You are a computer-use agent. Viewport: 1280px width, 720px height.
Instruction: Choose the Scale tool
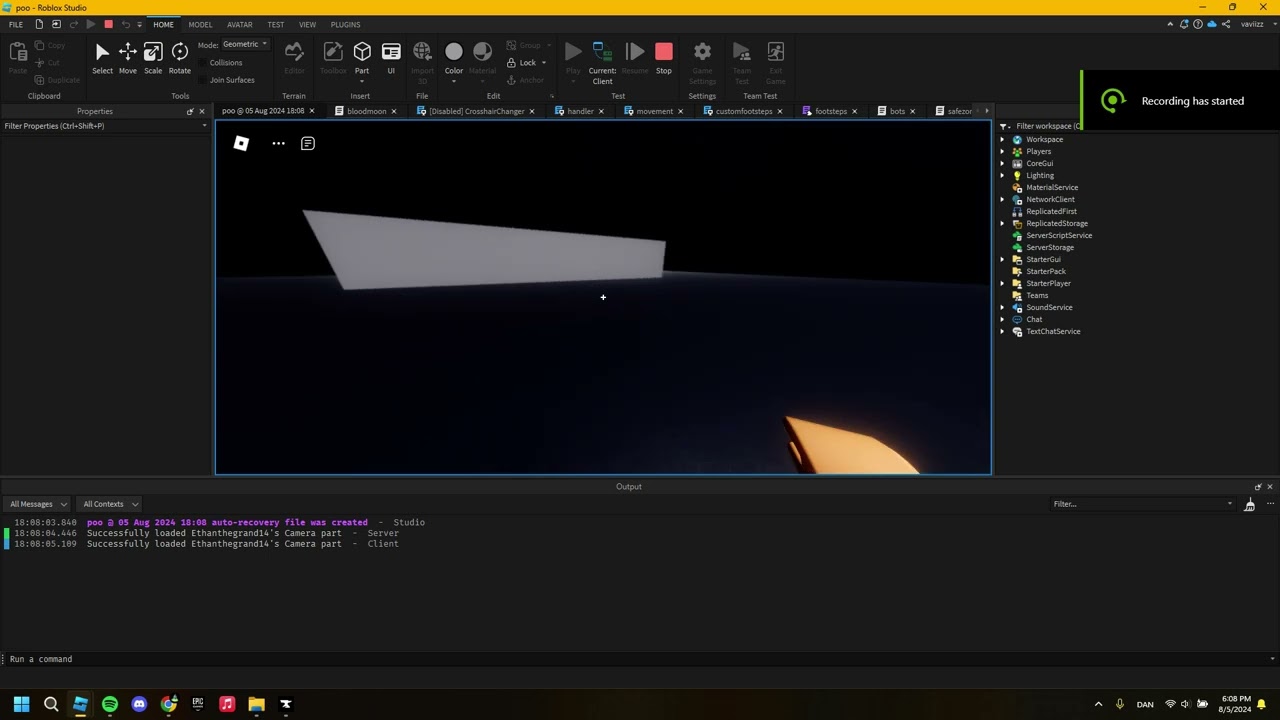click(x=153, y=58)
